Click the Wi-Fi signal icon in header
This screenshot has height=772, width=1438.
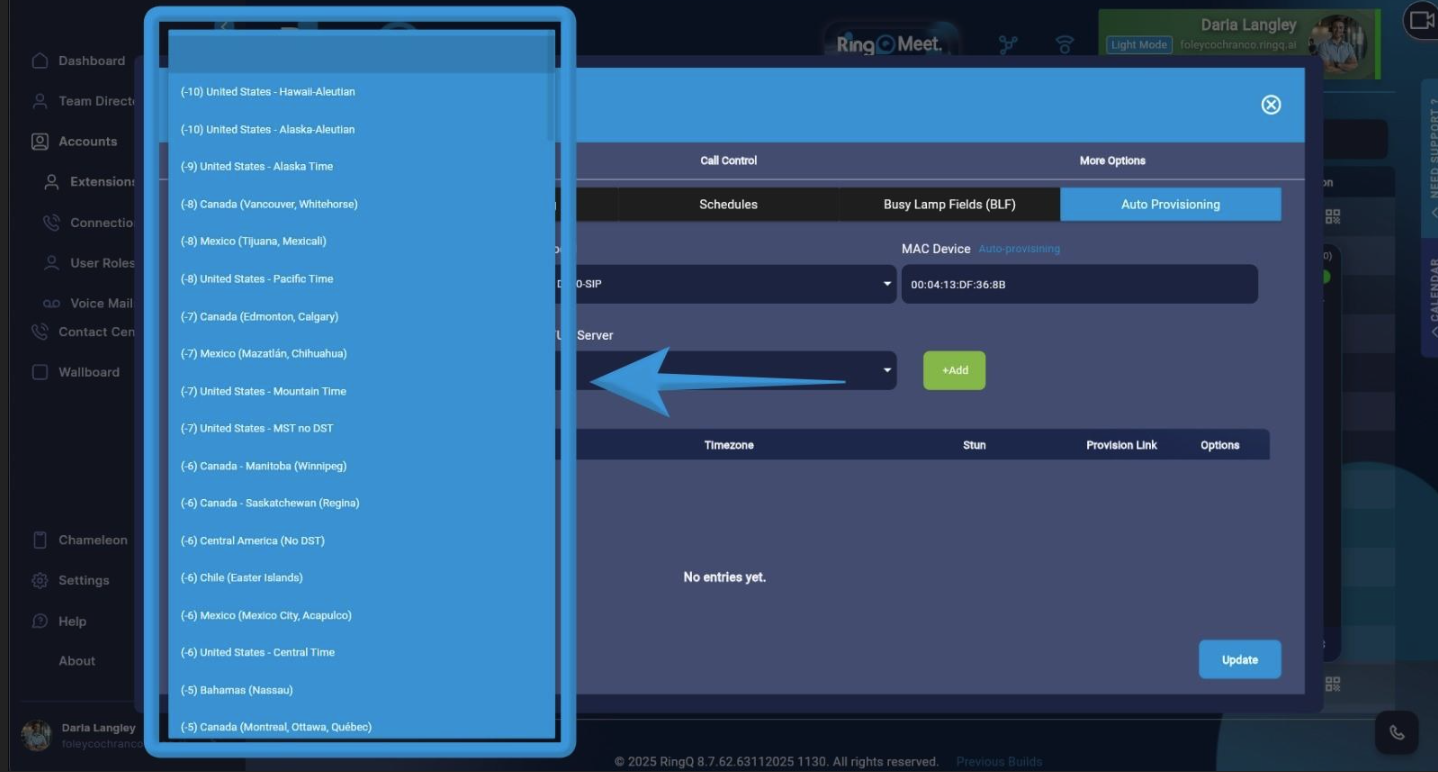tap(1064, 45)
